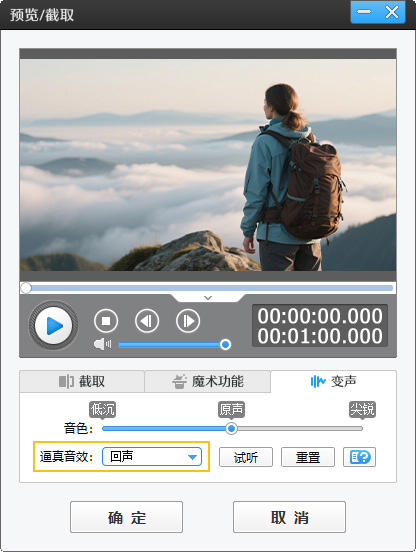Click the dropdown arrow next to 回声
This screenshot has height=552, width=416.
[x=192, y=457]
